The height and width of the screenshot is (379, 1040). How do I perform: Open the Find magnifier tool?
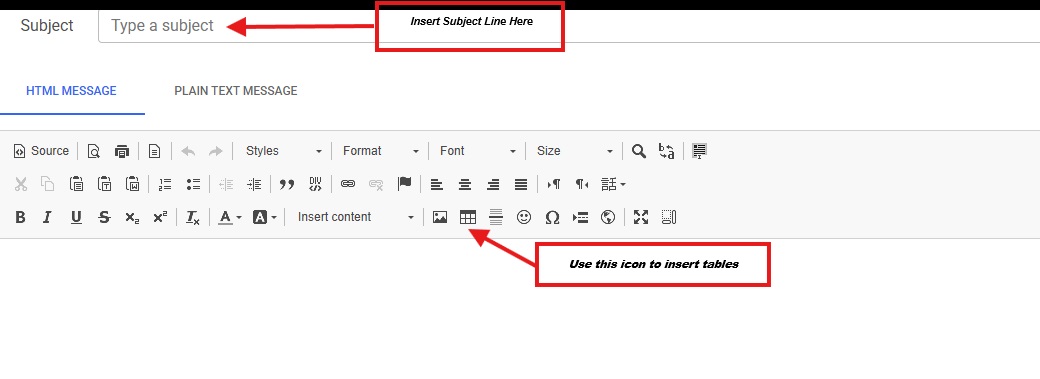tap(638, 151)
